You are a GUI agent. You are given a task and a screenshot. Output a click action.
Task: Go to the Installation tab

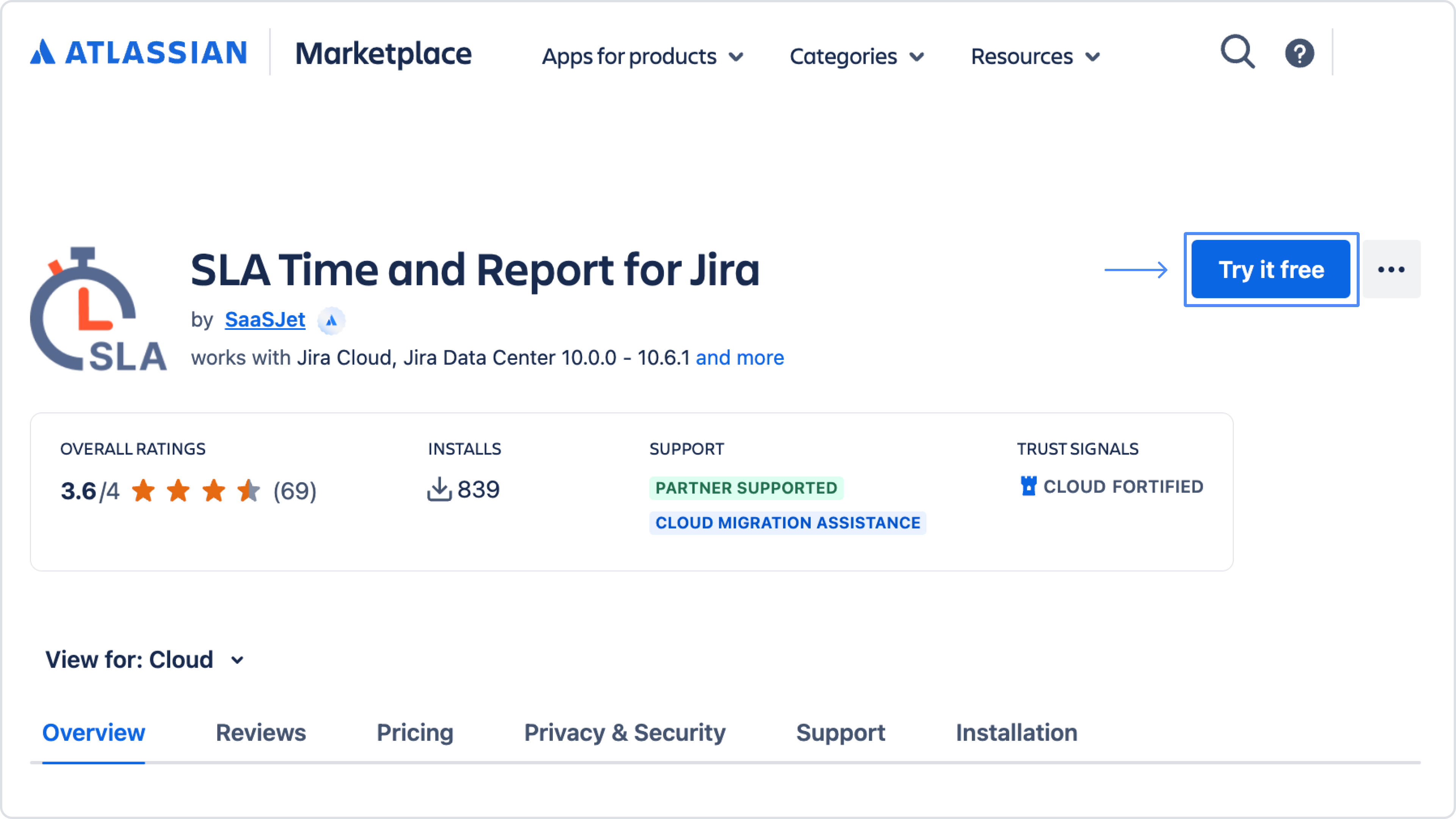click(x=1016, y=733)
